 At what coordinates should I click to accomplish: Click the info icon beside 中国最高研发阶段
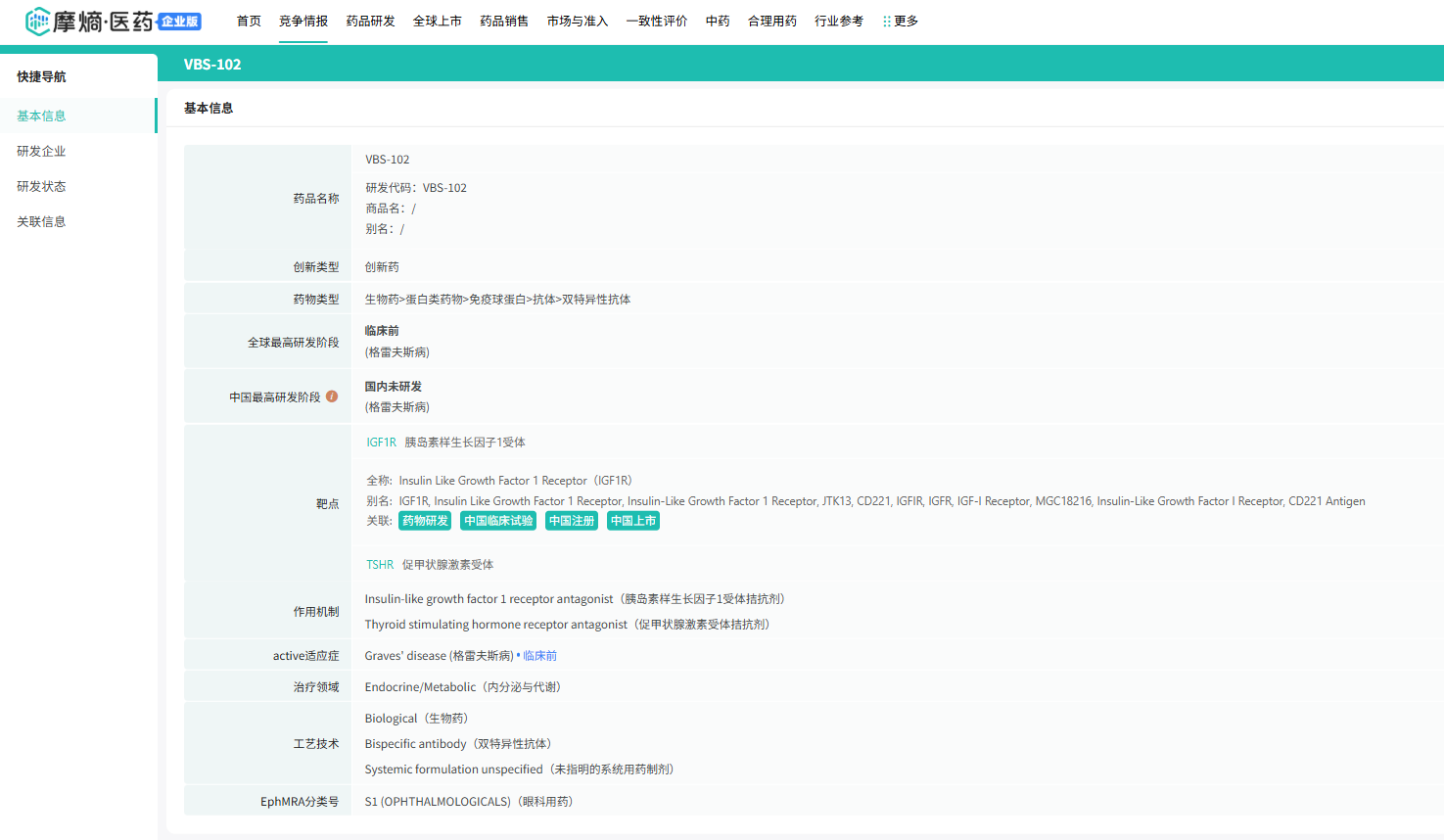click(x=332, y=397)
